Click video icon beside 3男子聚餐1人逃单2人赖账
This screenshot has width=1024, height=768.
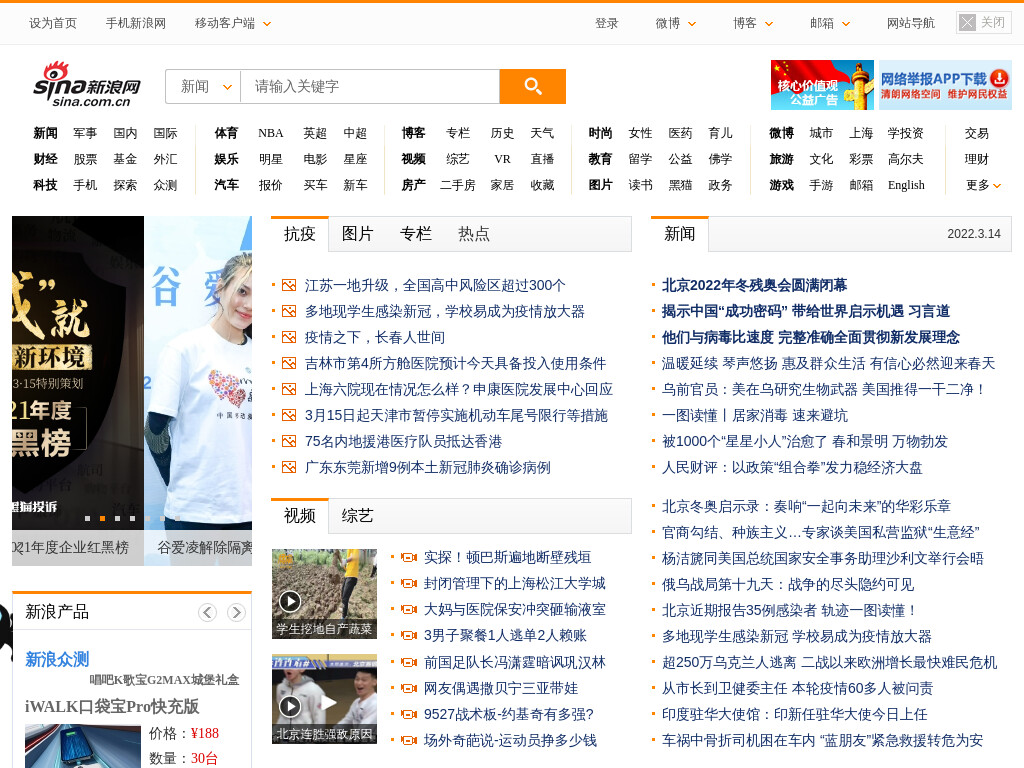(409, 636)
